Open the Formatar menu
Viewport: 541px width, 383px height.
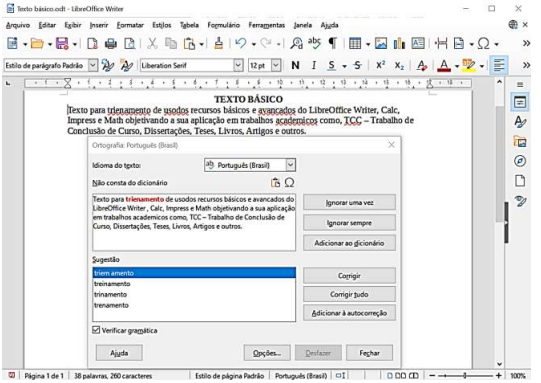[x=130, y=25]
